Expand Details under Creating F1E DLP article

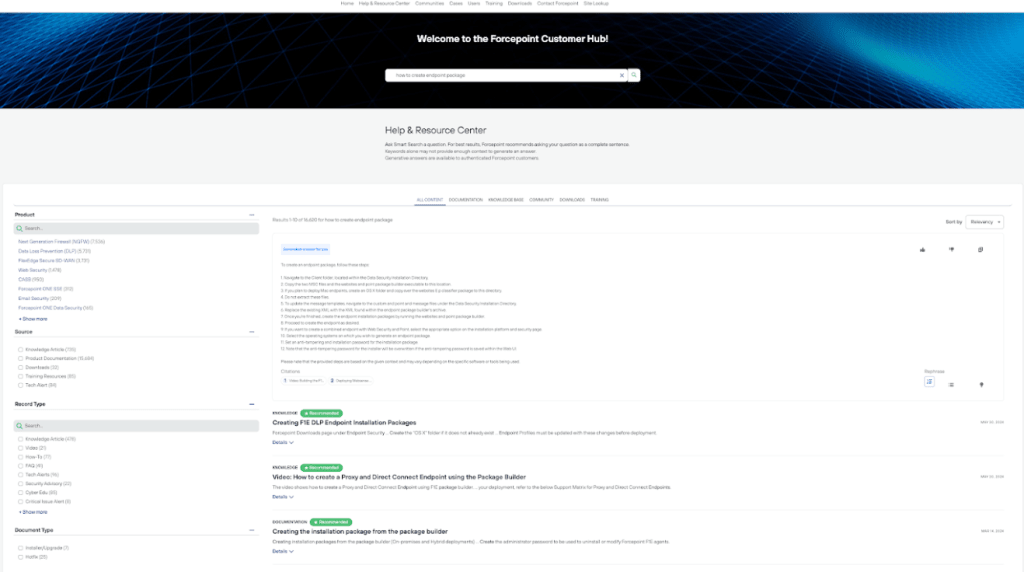click(x=283, y=441)
